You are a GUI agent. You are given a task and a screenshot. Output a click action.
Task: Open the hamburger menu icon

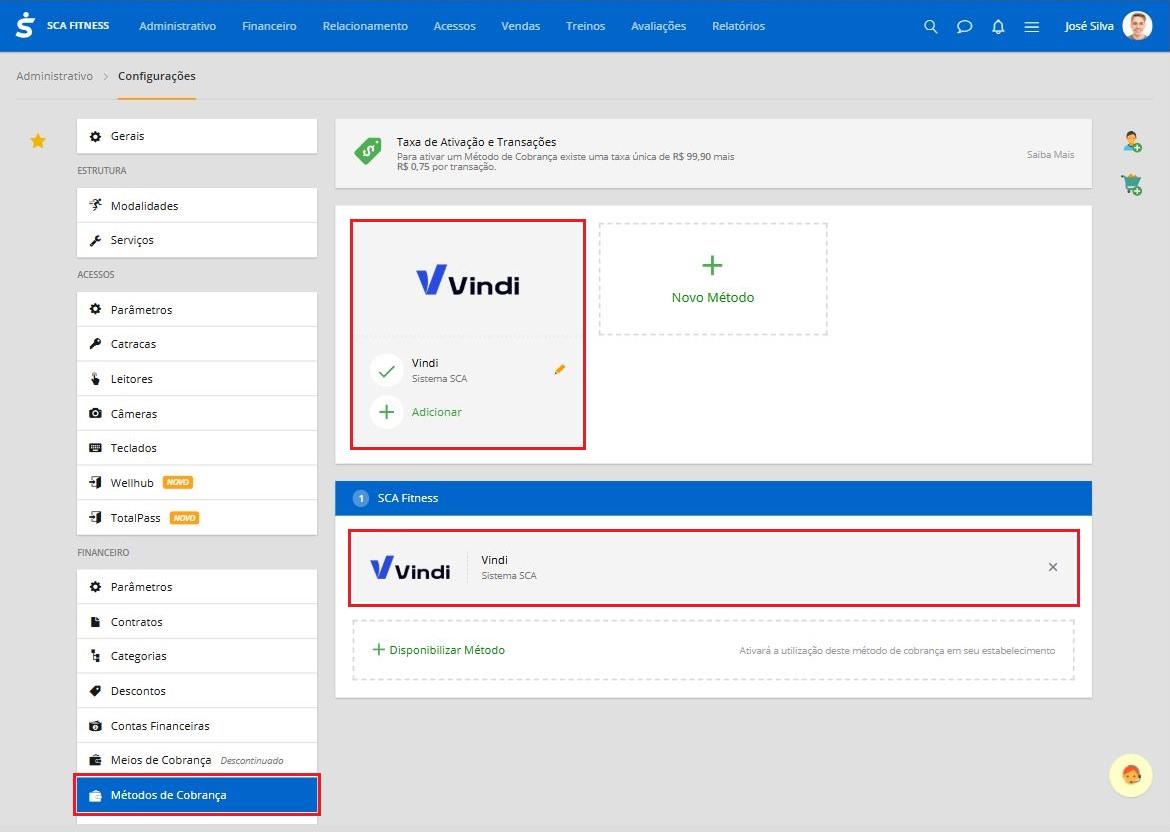pyautogui.click(x=1031, y=26)
